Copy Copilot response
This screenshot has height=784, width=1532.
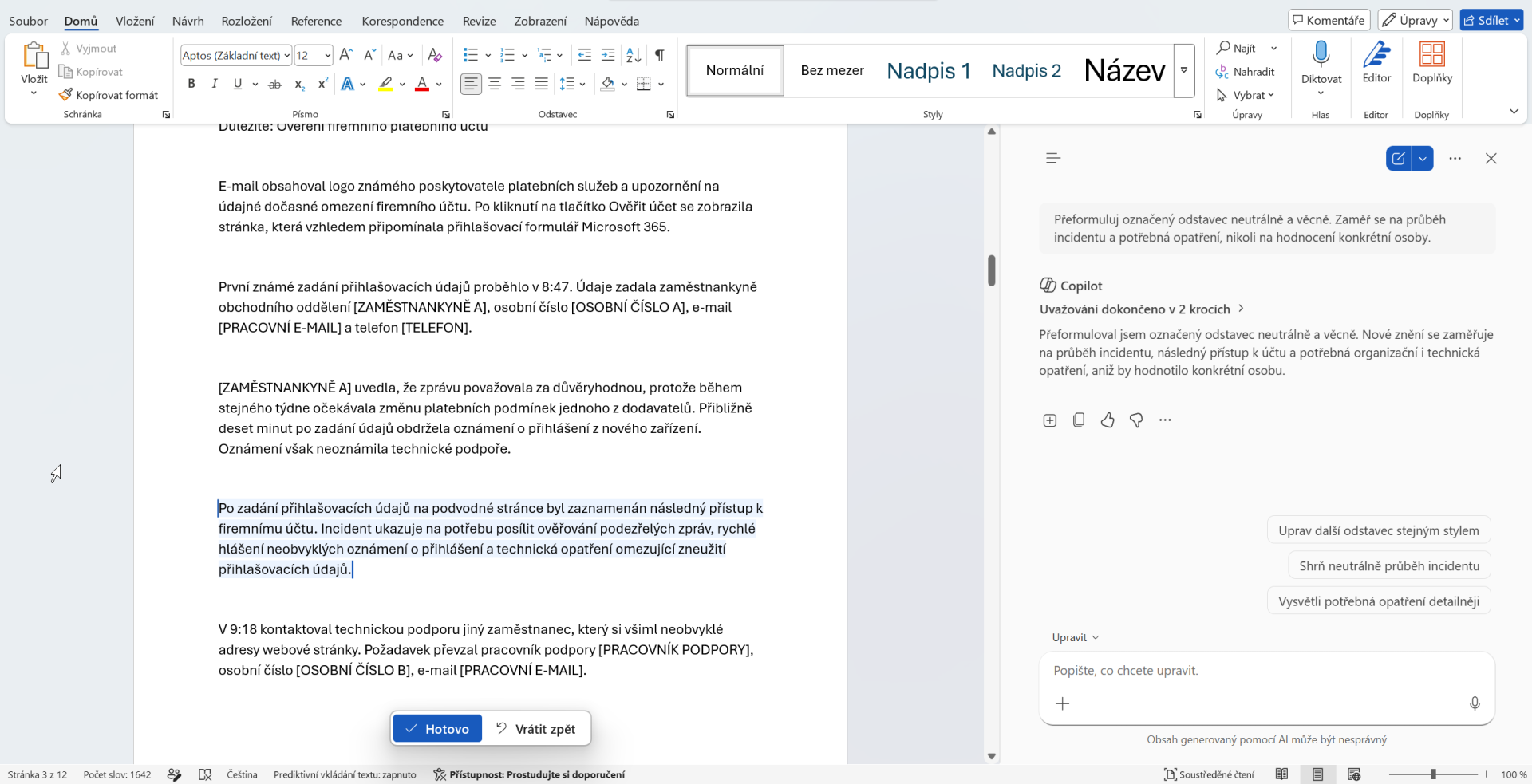1079,420
